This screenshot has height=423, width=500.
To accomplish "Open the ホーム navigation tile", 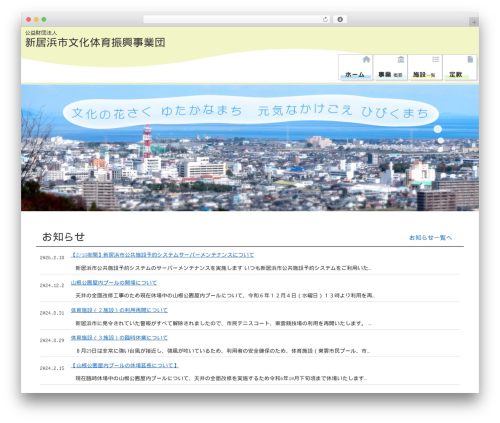I will click(356, 67).
